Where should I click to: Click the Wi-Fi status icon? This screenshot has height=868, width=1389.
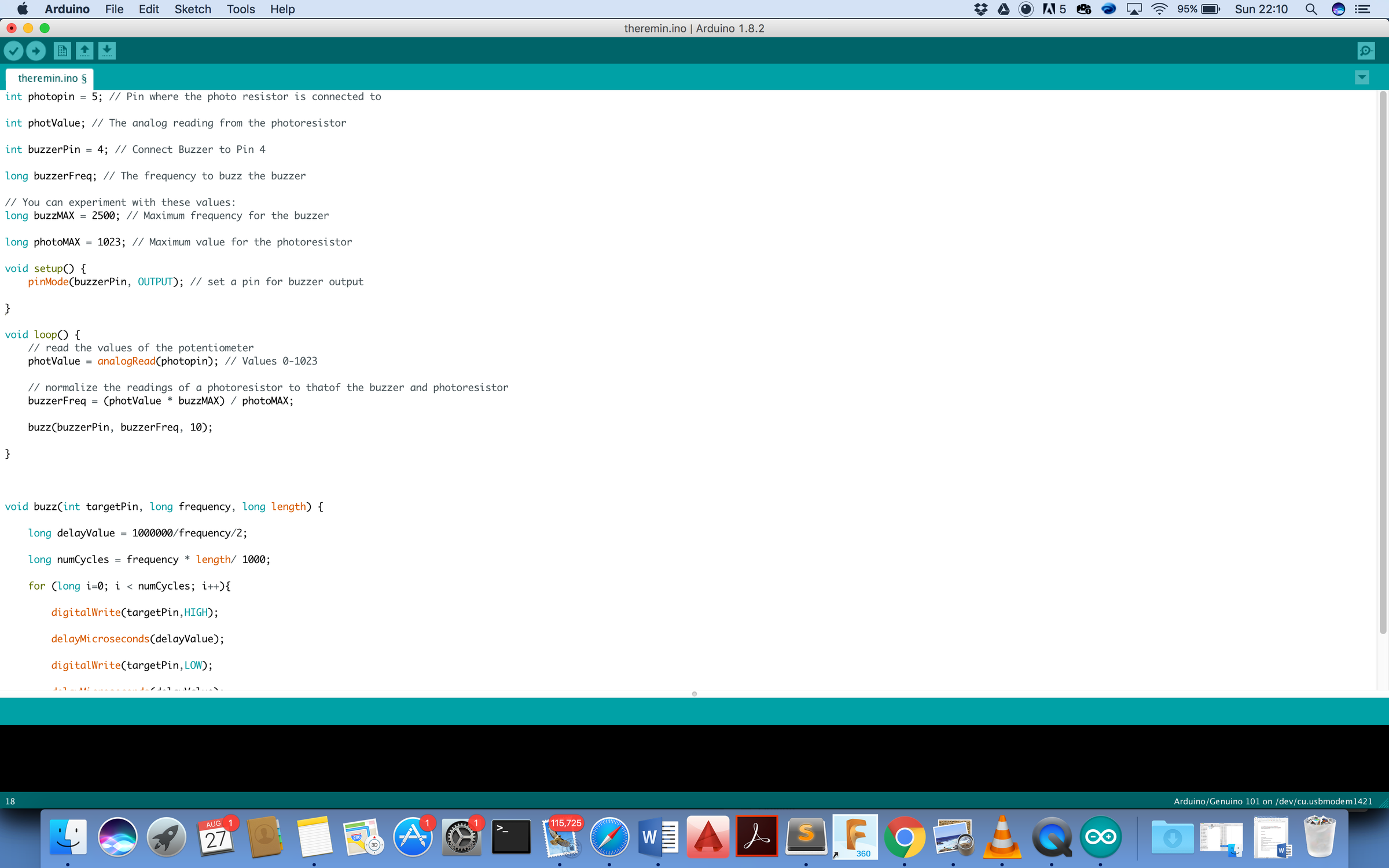(x=1159, y=9)
